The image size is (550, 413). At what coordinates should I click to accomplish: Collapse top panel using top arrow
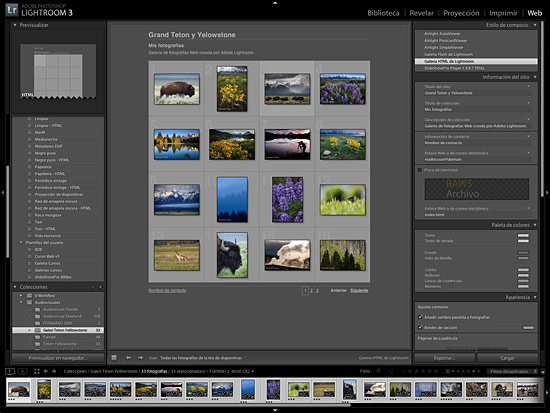(275, 2)
